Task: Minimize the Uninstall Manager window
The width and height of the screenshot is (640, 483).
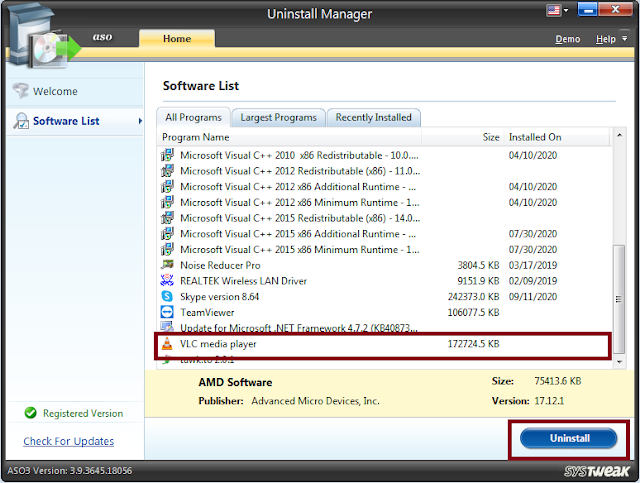Action: [x=588, y=10]
